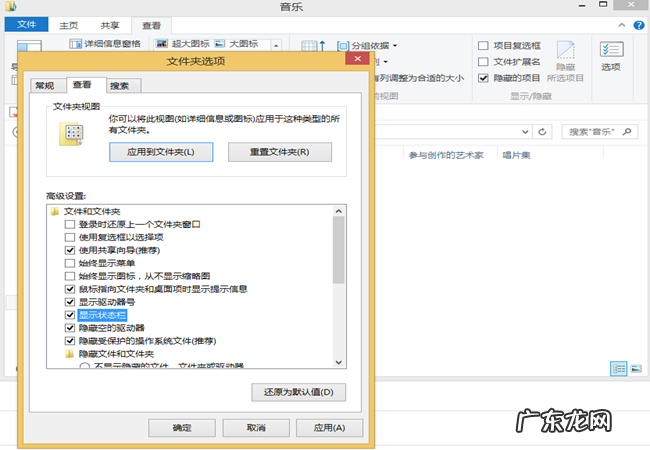Open the File (文件) ribbon tab

[27, 24]
